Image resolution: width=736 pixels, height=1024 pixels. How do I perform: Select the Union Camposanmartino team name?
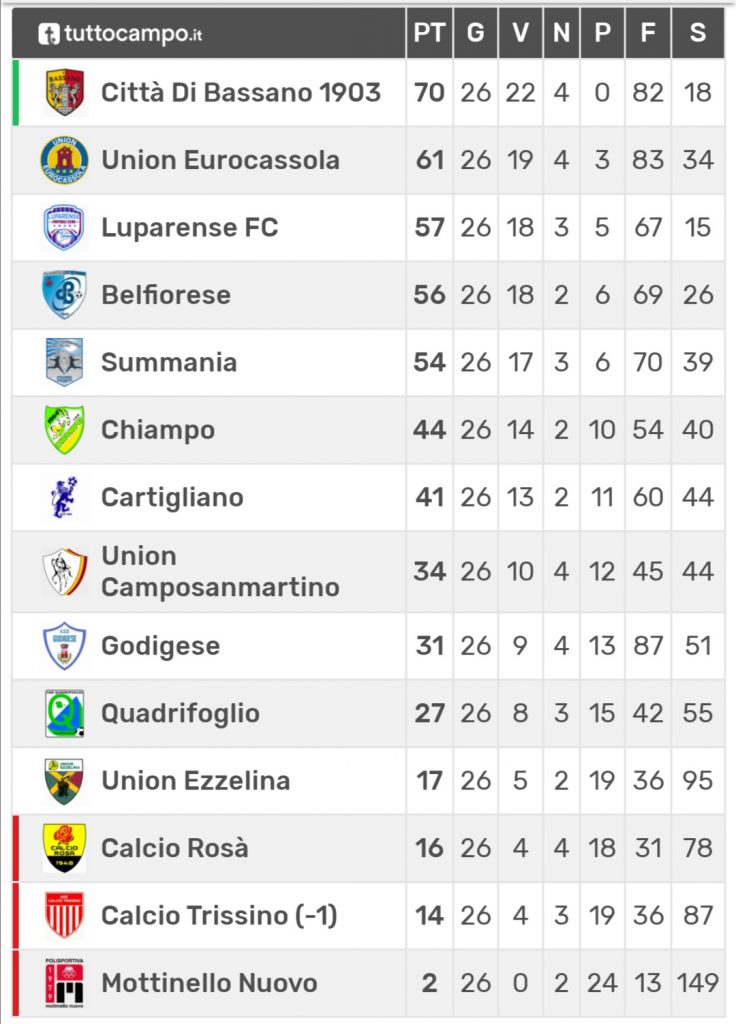(220, 571)
